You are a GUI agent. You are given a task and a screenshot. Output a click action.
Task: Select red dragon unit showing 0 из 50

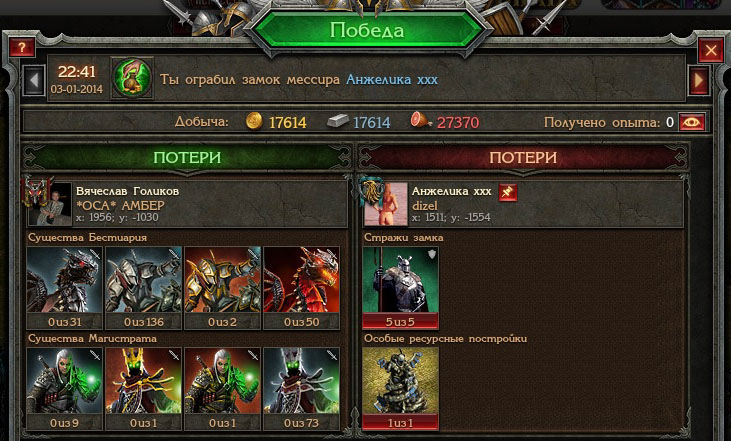[302, 288]
